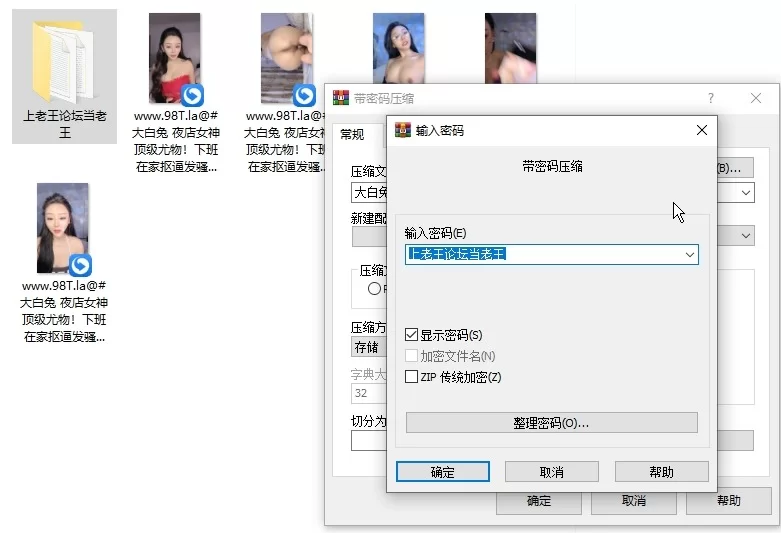
Task: Click player badge on second top-row video
Action: coord(304,95)
